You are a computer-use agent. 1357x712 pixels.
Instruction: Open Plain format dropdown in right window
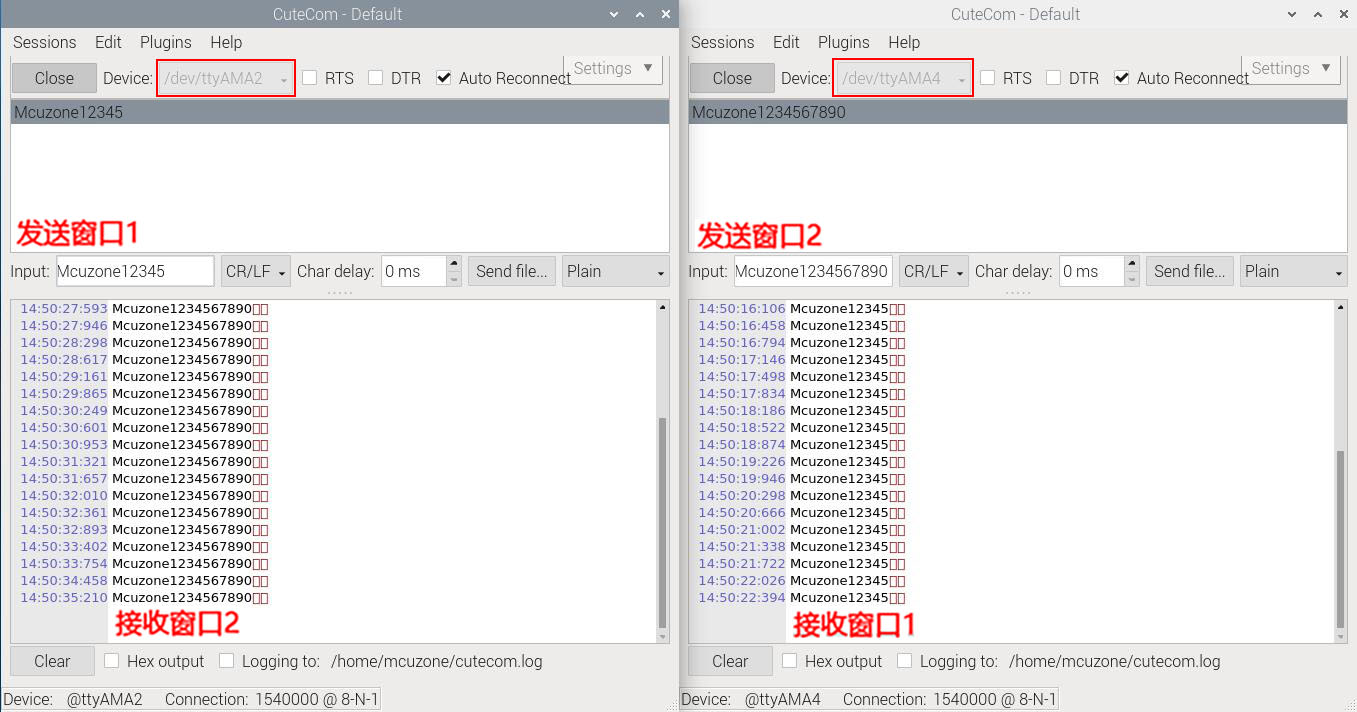[x=1294, y=271]
